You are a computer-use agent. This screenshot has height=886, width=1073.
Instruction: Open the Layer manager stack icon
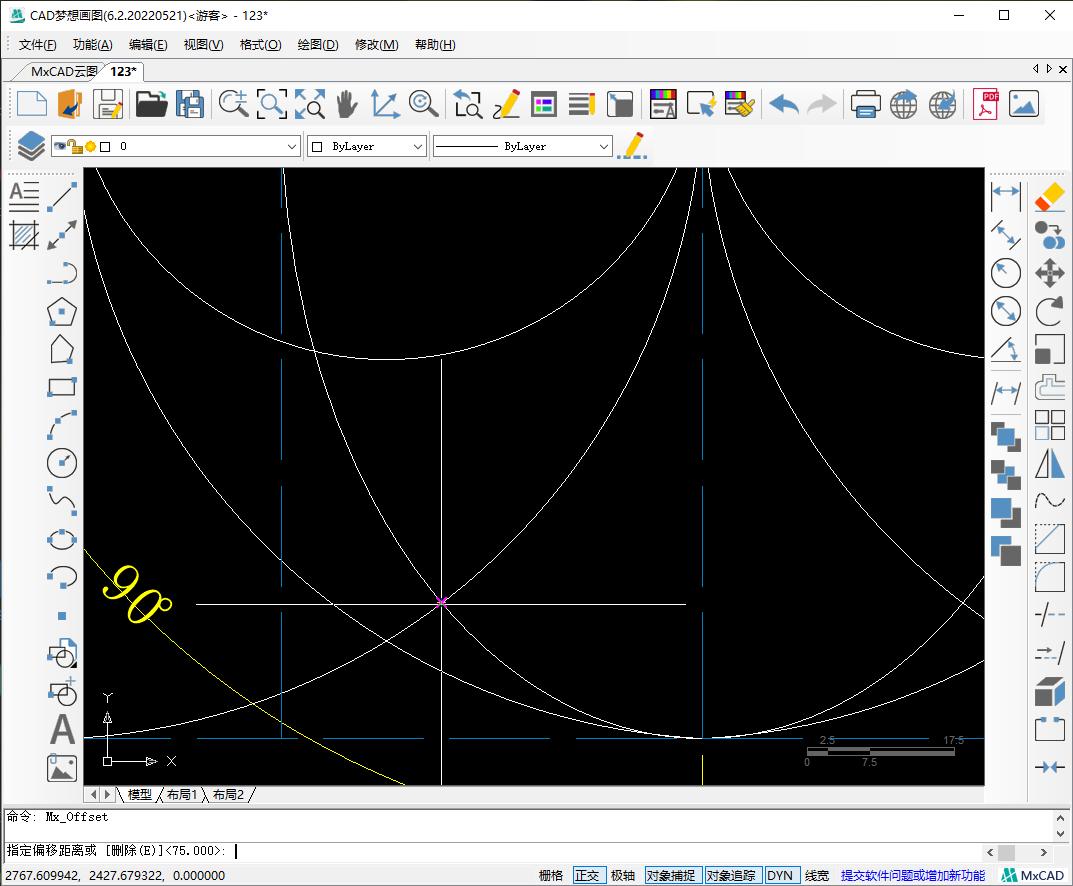[x=31, y=146]
